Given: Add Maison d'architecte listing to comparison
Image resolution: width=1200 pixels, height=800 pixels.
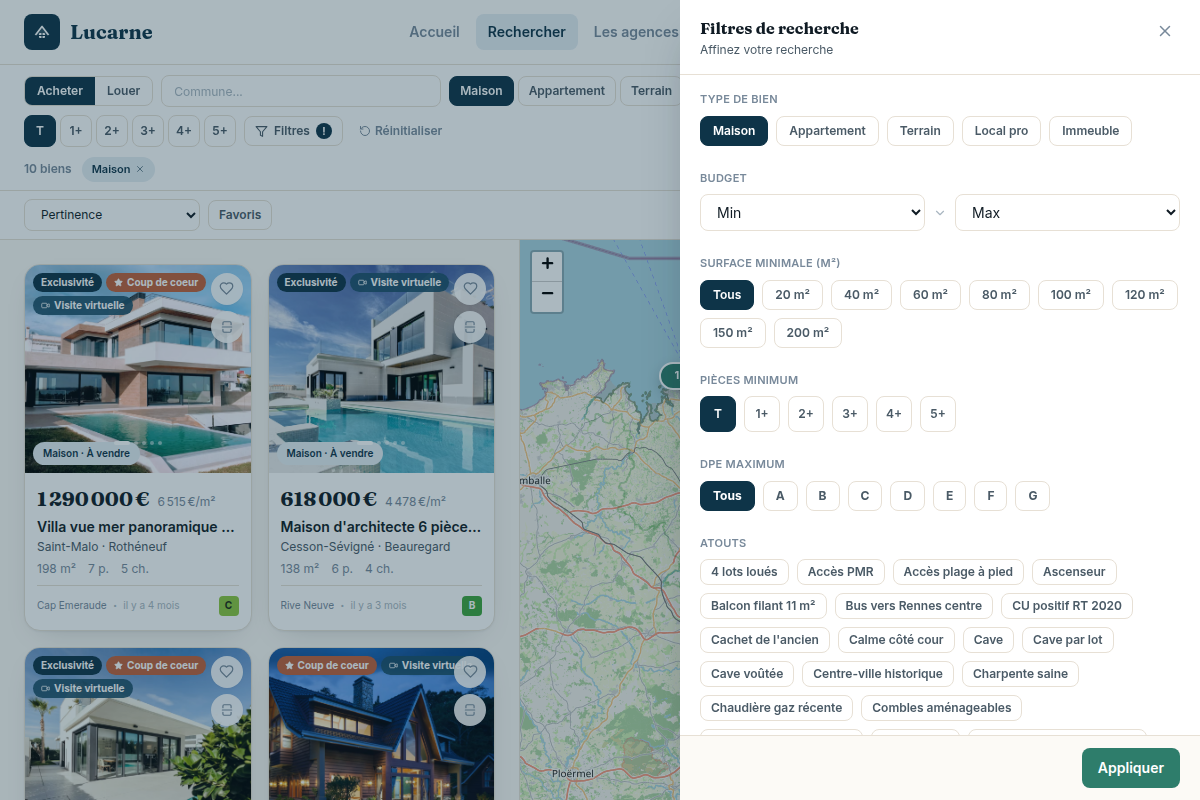Looking at the screenshot, I should pos(470,327).
